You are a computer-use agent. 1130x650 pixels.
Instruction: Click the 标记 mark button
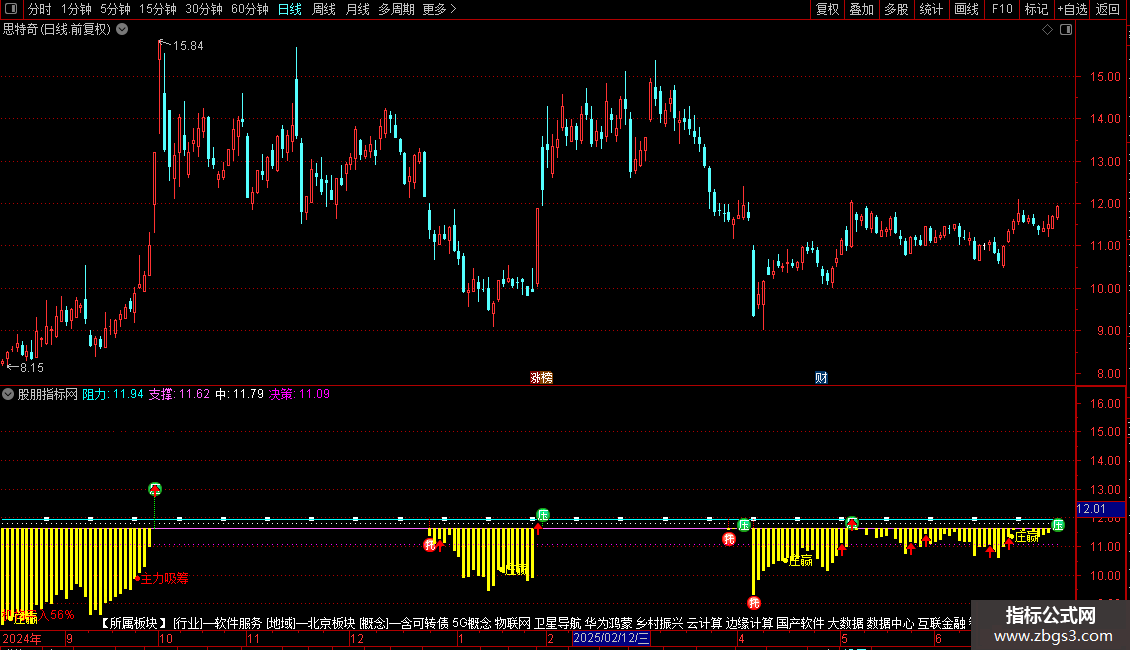[x=1036, y=9]
